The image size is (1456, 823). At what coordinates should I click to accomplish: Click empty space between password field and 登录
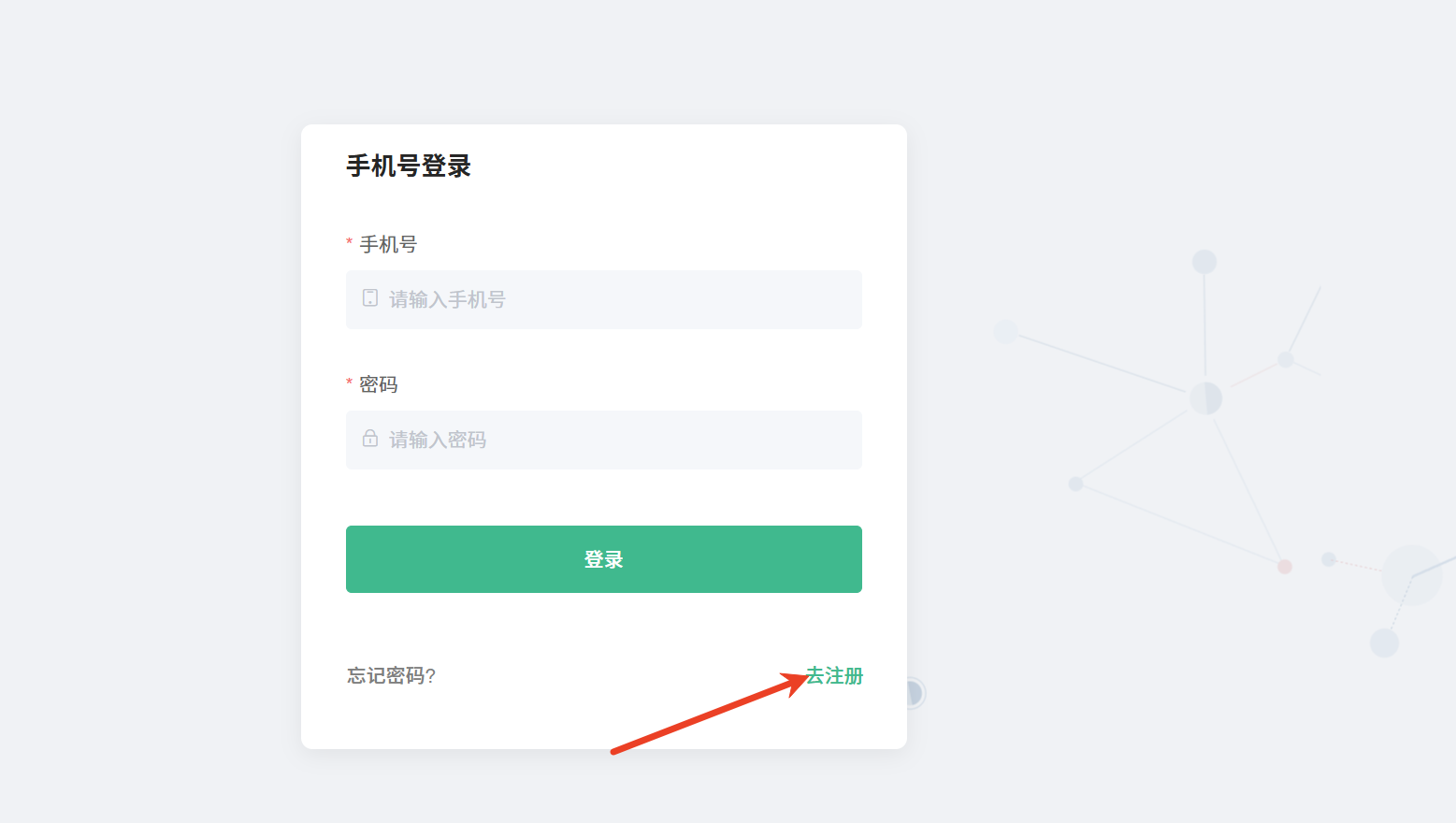pyautogui.click(x=604, y=498)
